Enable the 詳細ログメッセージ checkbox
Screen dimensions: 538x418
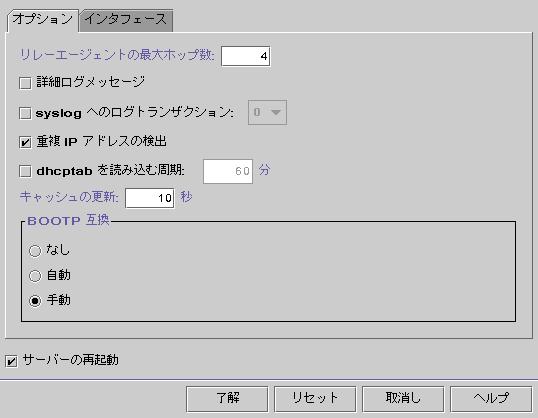pos(25,83)
